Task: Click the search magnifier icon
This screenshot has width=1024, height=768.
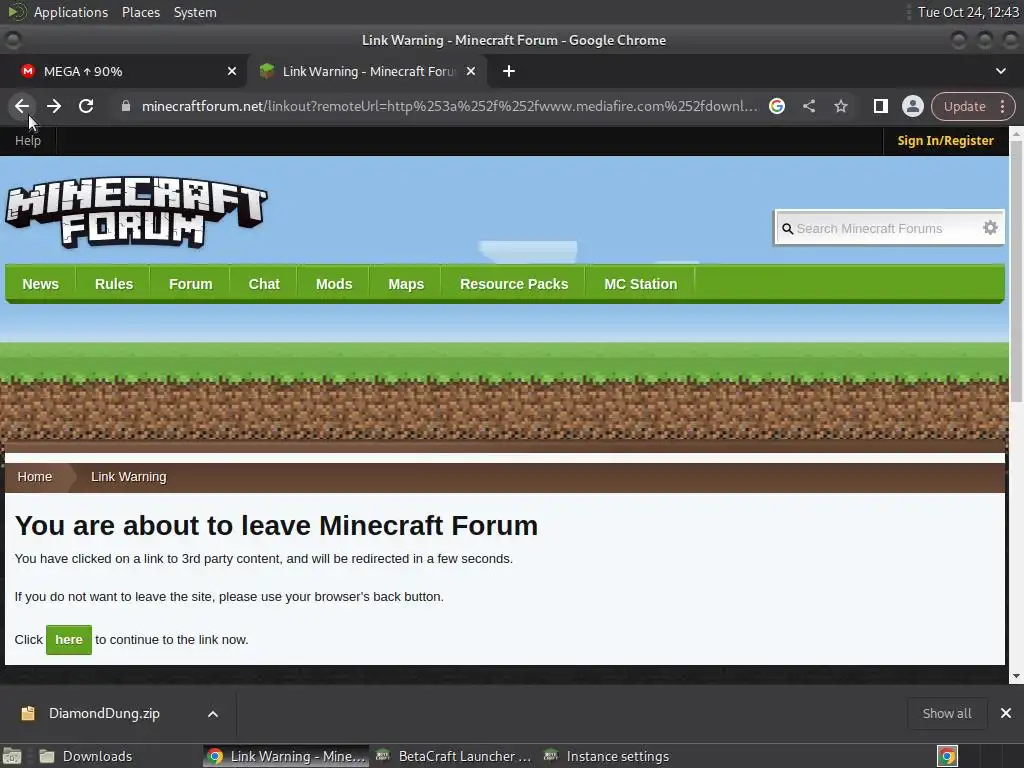Action: 788,229
